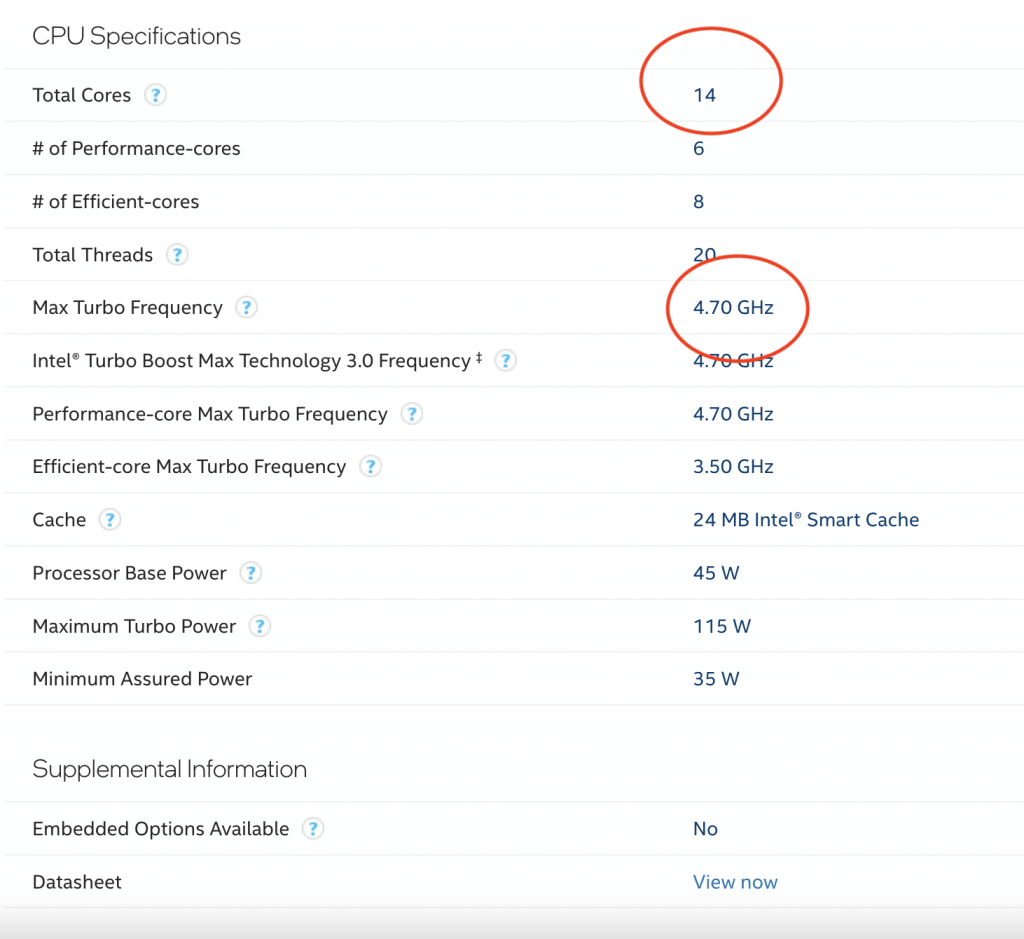The width and height of the screenshot is (1024, 939).
Task: Select the circled 4.70 GHz turbo value
Action: click(x=733, y=307)
